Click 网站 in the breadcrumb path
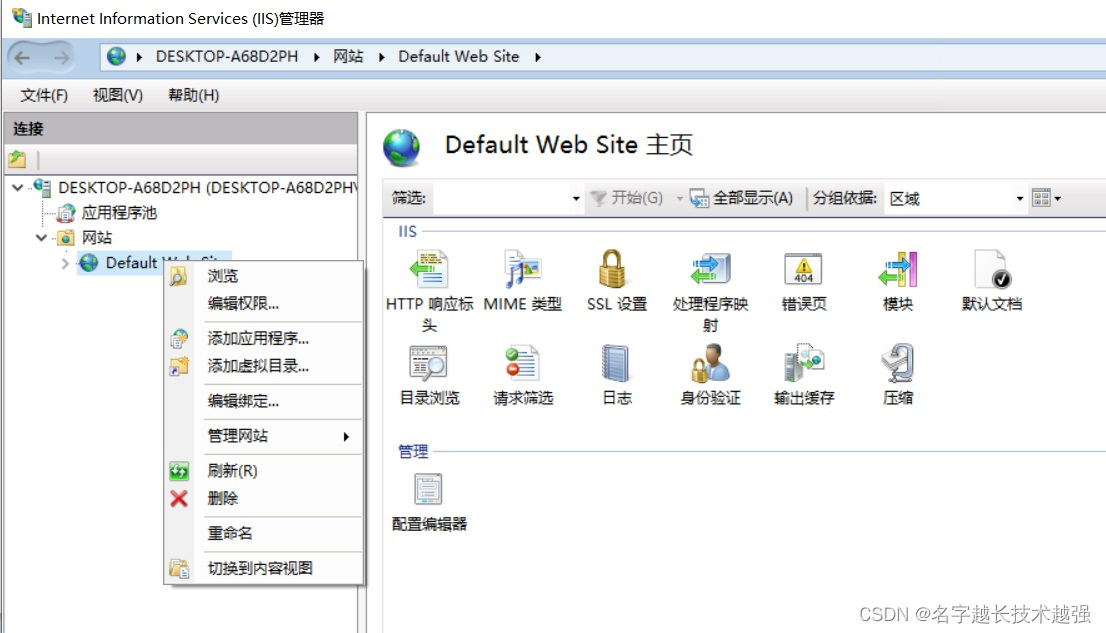Screen dimensions: 1106x633 point(348,56)
